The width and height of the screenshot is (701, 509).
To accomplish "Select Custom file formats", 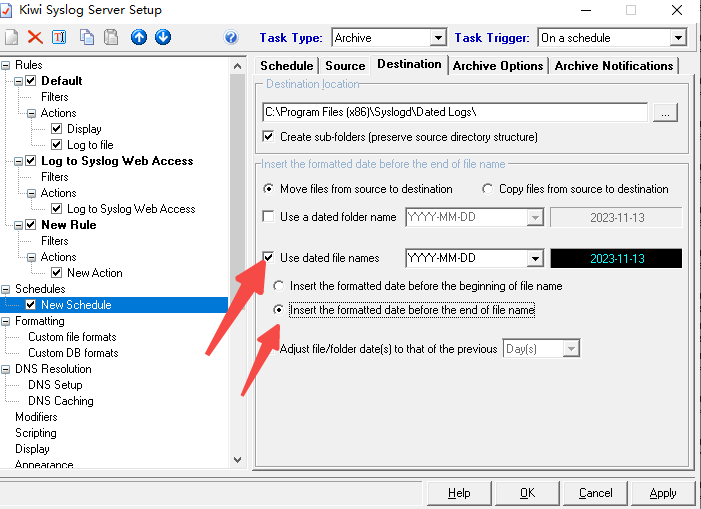I will click(72, 337).
